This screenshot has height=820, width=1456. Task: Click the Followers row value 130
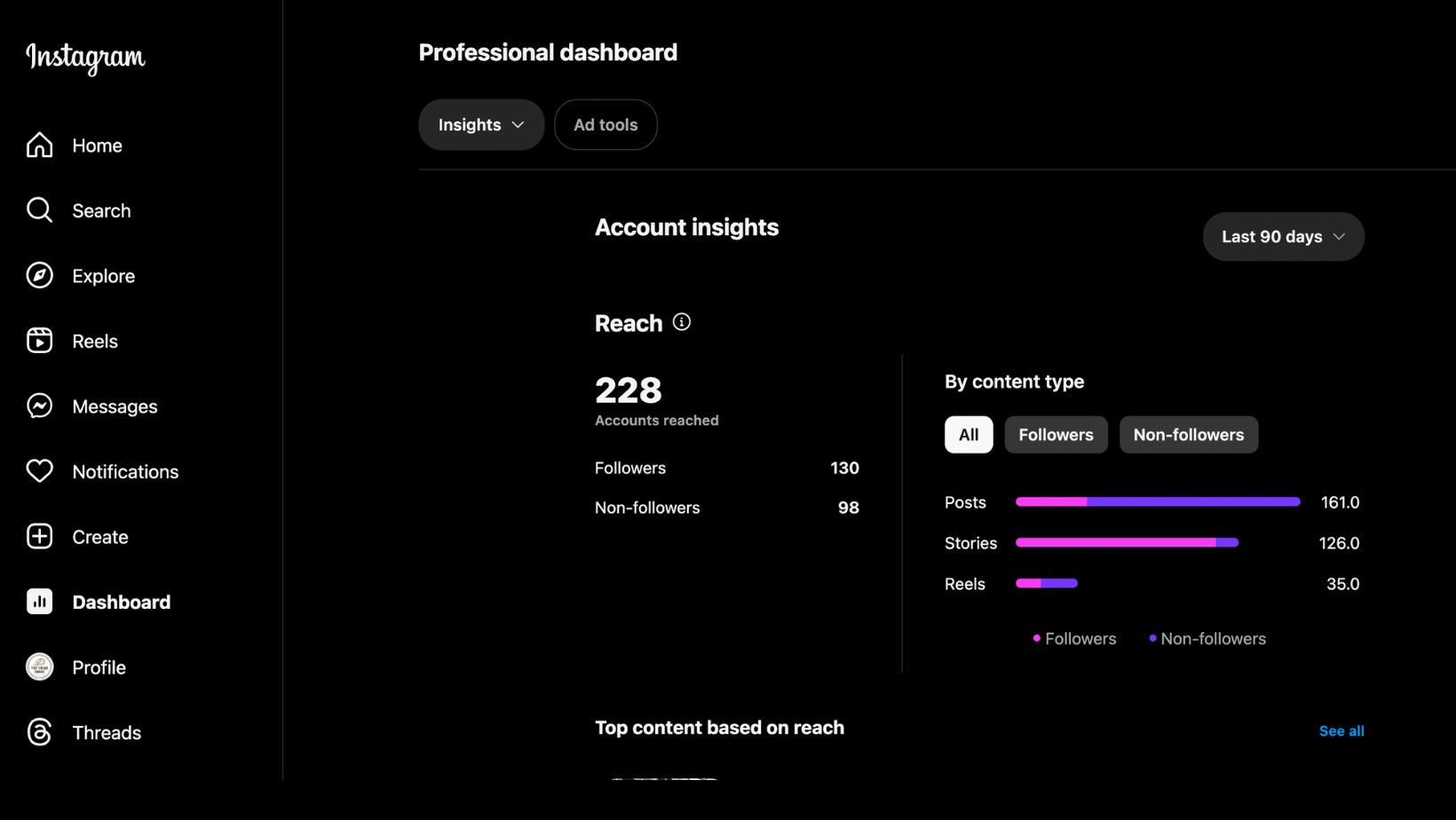845,469
